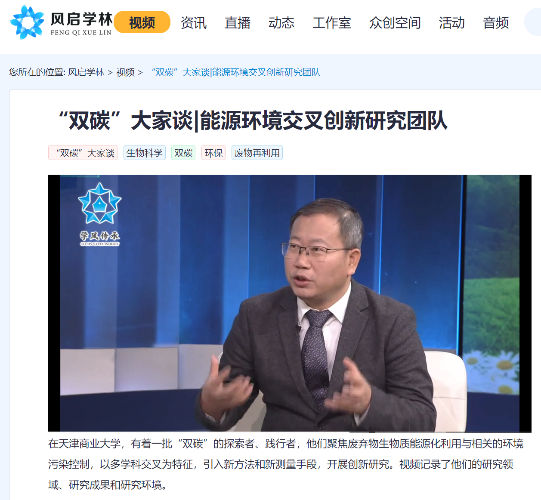Open the 工作室 page
Viewport: 541px width, 500px height.
click(332, 23)
